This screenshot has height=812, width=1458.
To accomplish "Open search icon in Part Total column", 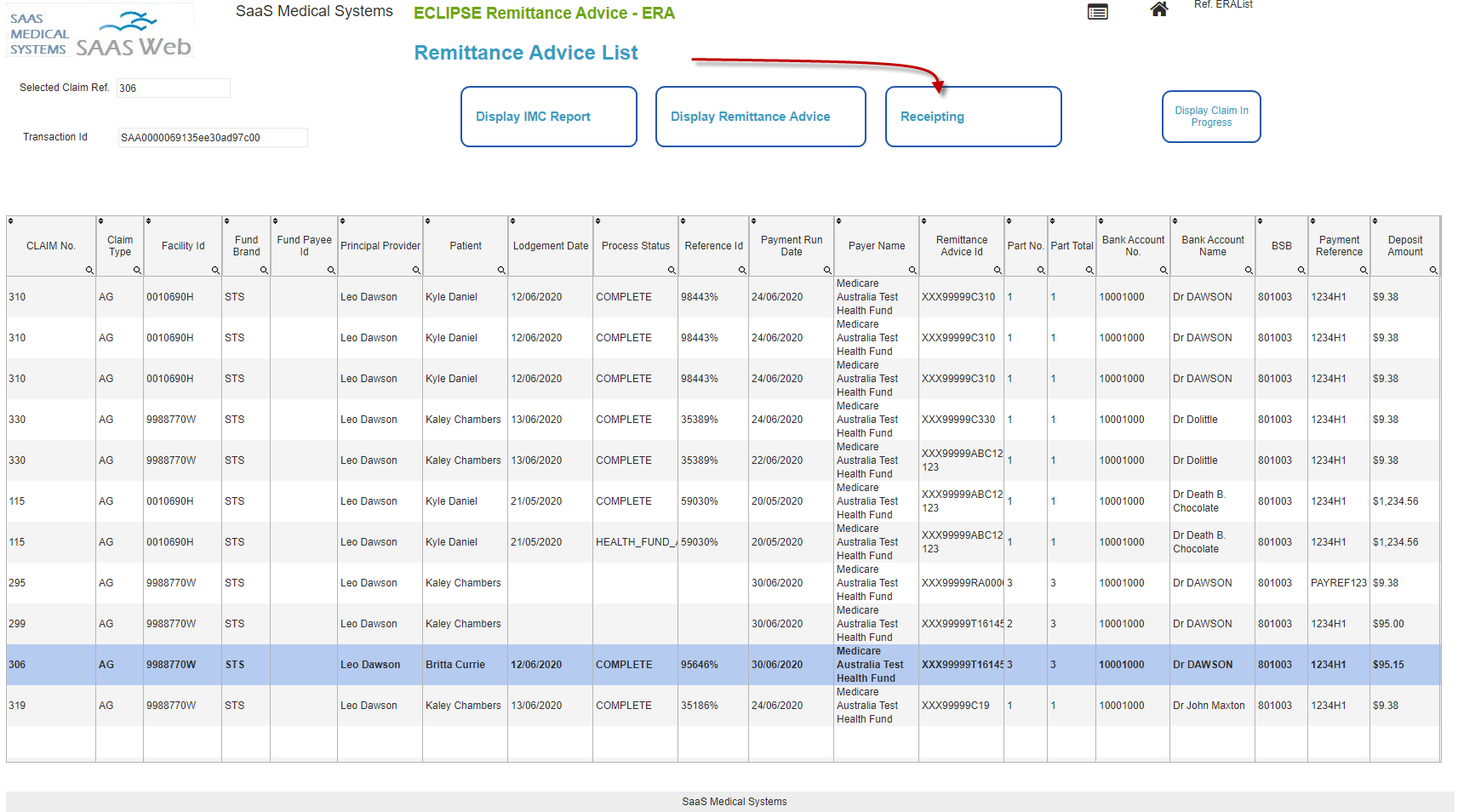I will (x=1089, y=270).
